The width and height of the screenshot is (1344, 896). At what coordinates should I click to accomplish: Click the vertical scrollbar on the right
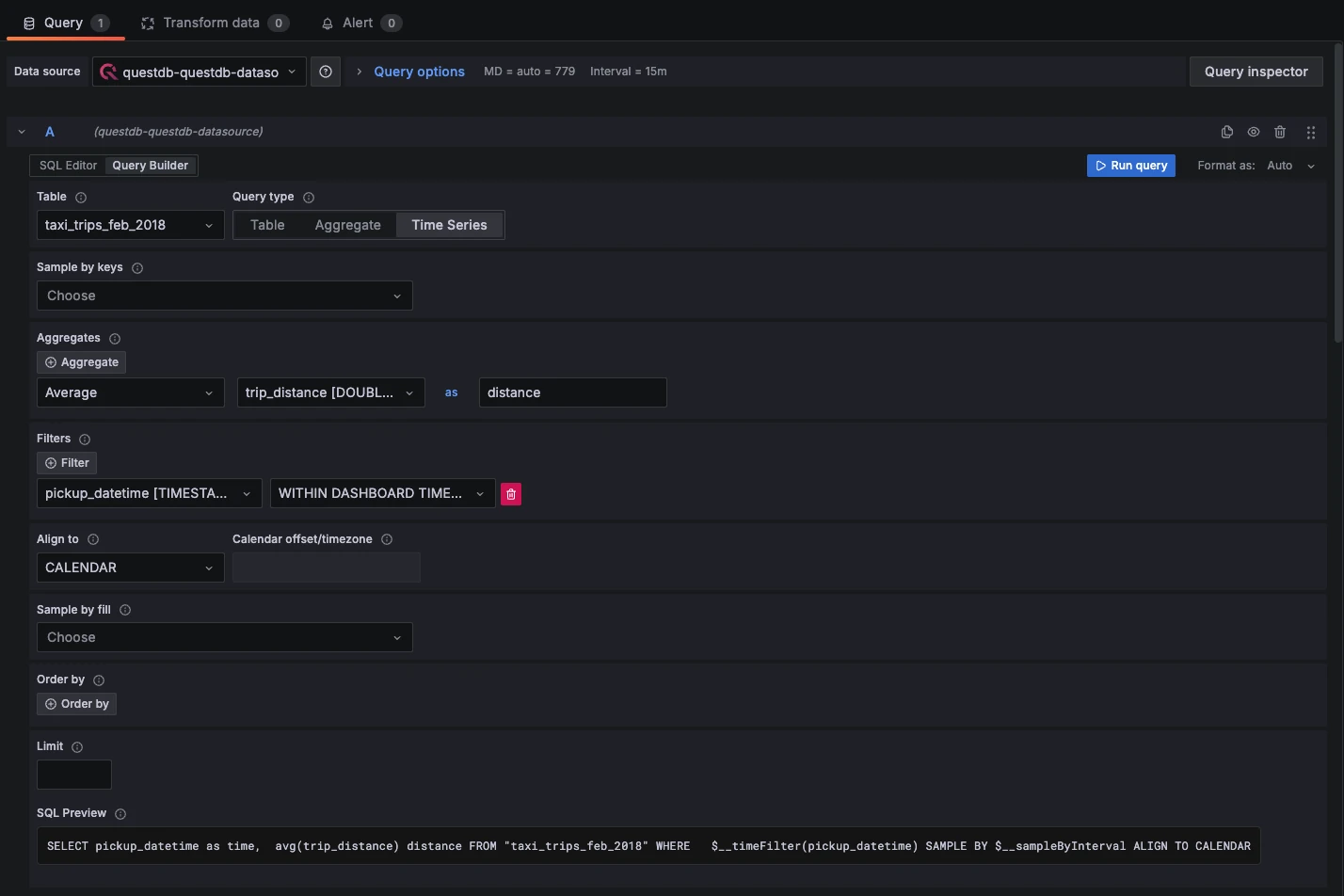point(1338,193)
